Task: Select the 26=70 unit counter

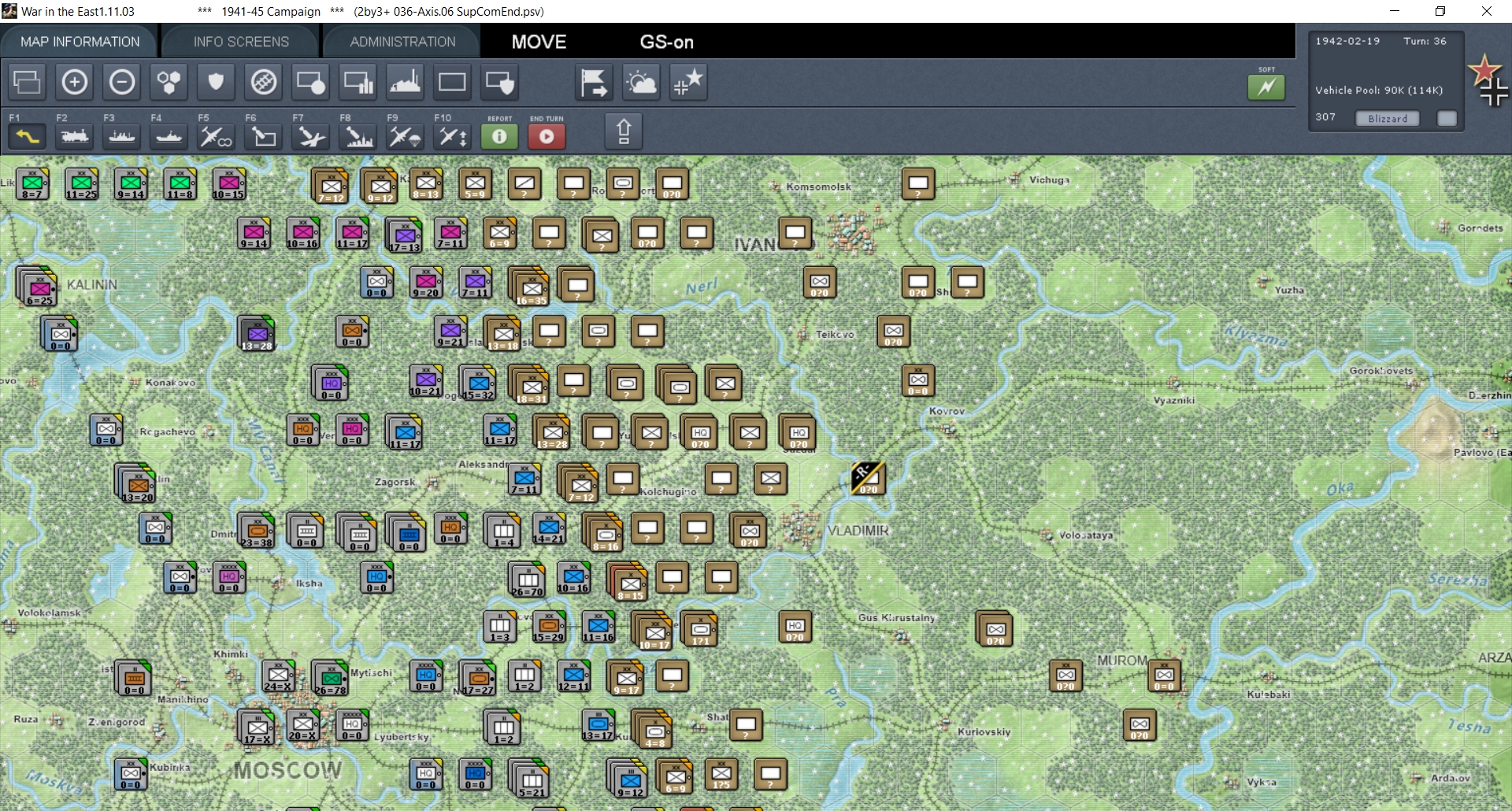Action: click(527, 580)
